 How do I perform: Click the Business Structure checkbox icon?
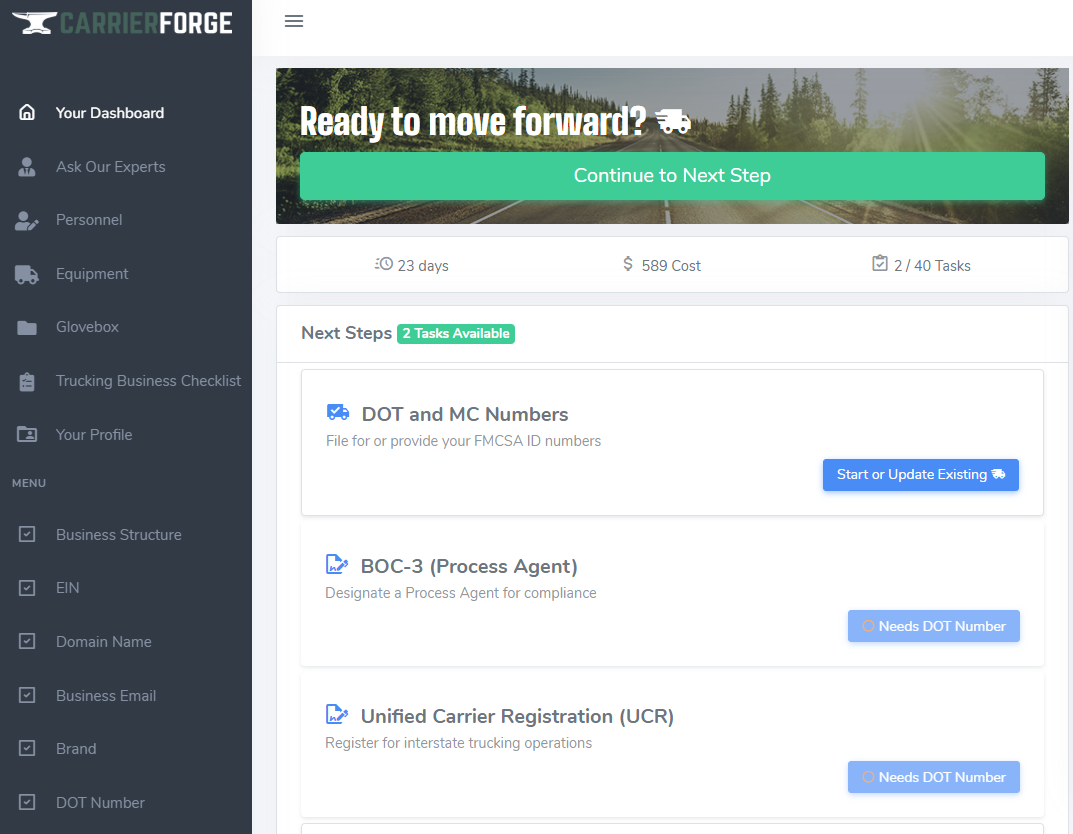pos(27,535)
